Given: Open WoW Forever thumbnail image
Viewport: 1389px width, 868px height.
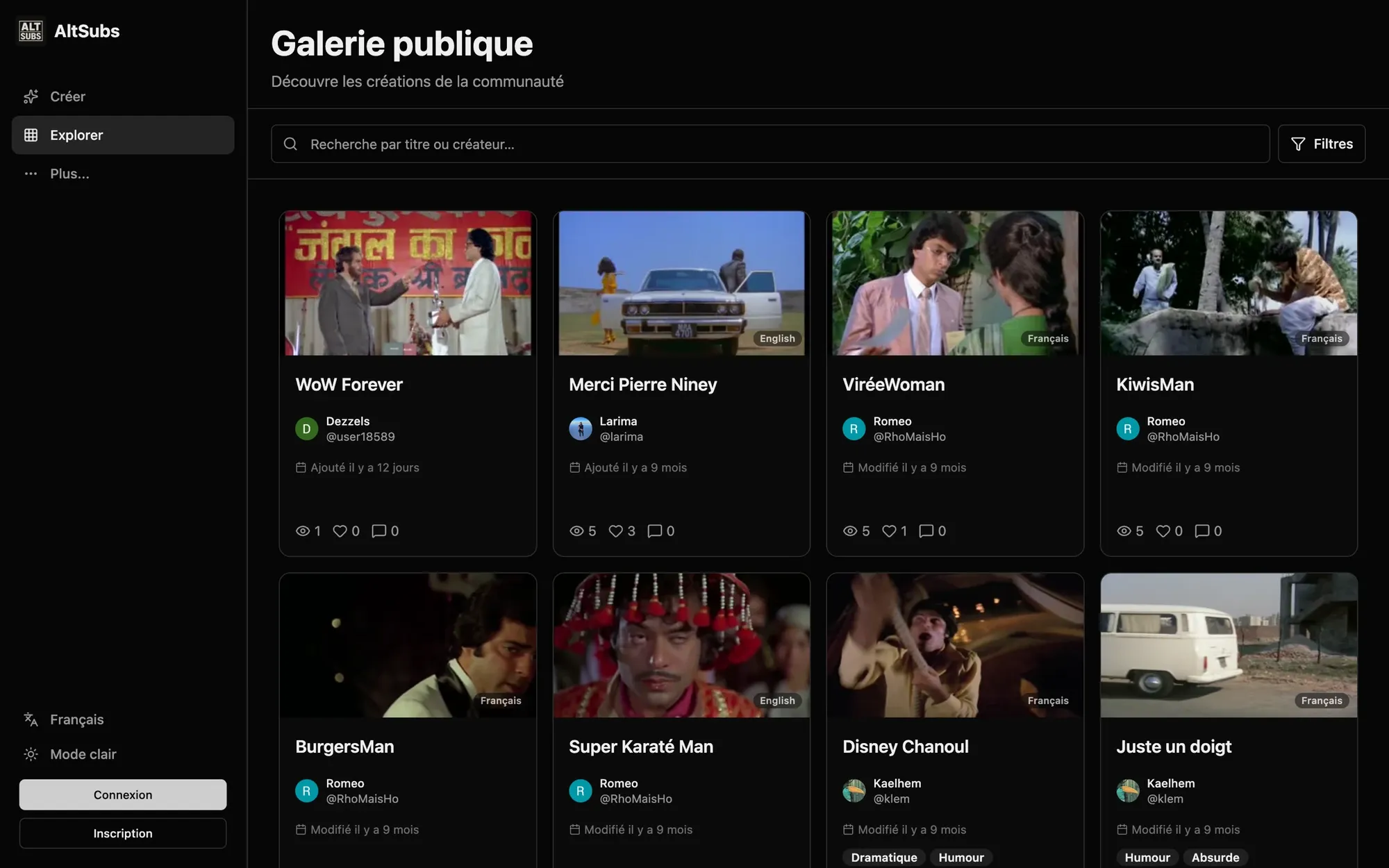Looking at the screenshot, I should pyautogui.click(x=408, y=283).
